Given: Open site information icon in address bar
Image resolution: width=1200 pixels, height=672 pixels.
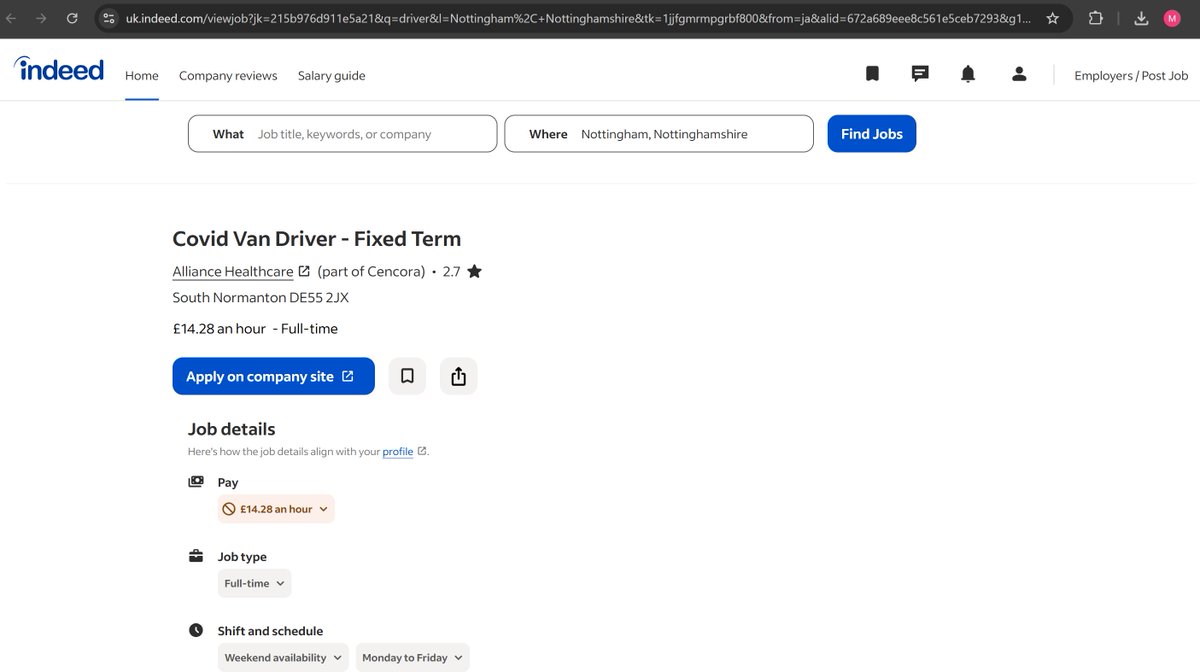Looking at the screenshot, I should tap(109, 18).
